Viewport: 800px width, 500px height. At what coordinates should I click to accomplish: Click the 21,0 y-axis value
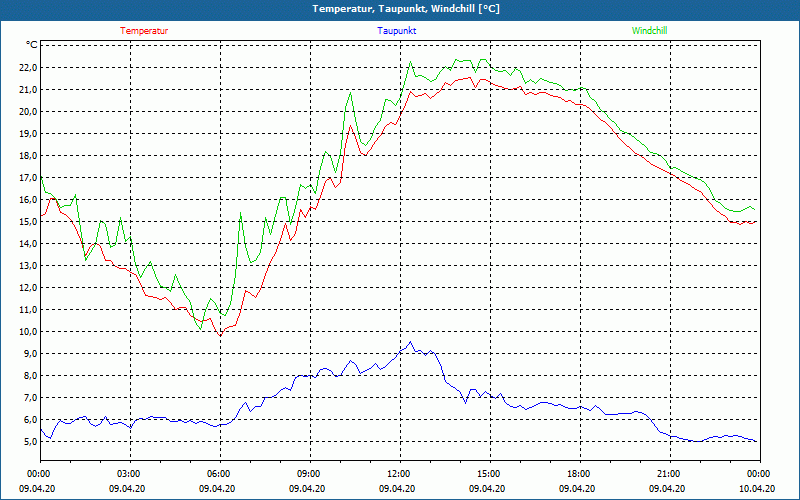pos(29,90)
